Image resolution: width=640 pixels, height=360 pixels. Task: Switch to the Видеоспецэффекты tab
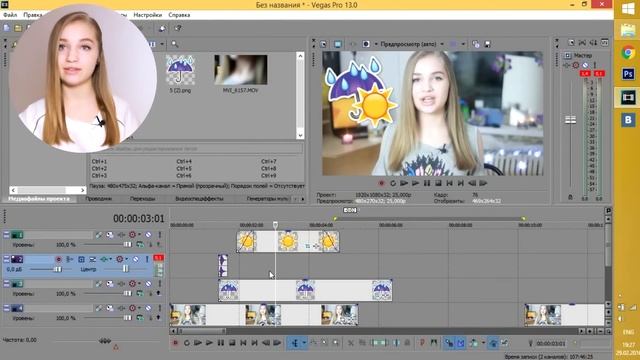click(199, 199)
